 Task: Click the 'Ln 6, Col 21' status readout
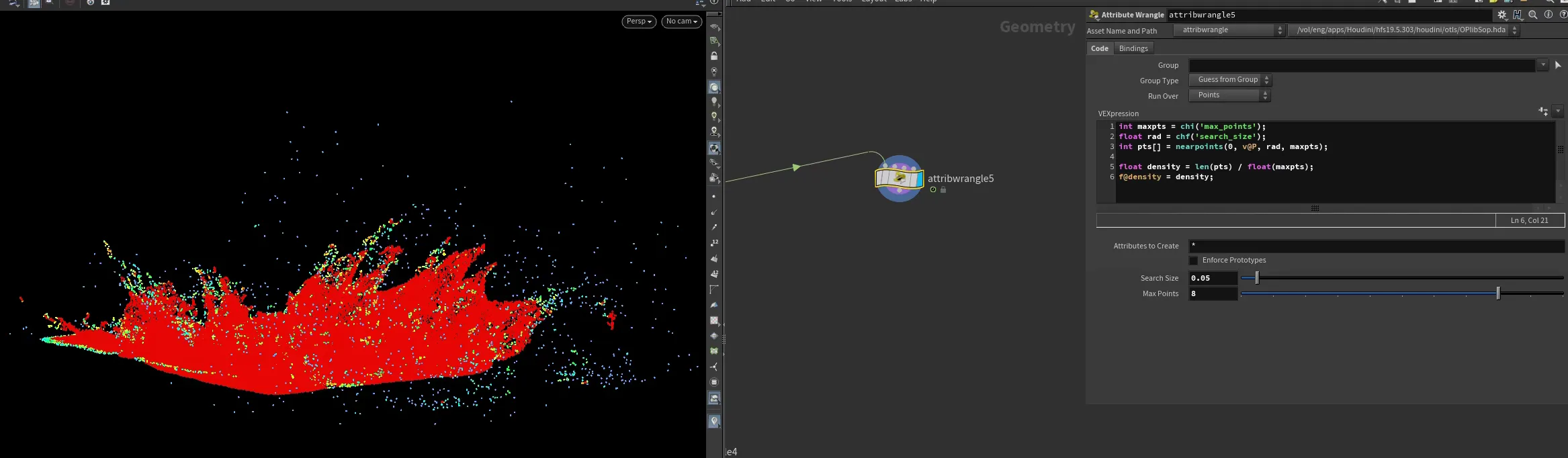click(x=1530, y=220)
